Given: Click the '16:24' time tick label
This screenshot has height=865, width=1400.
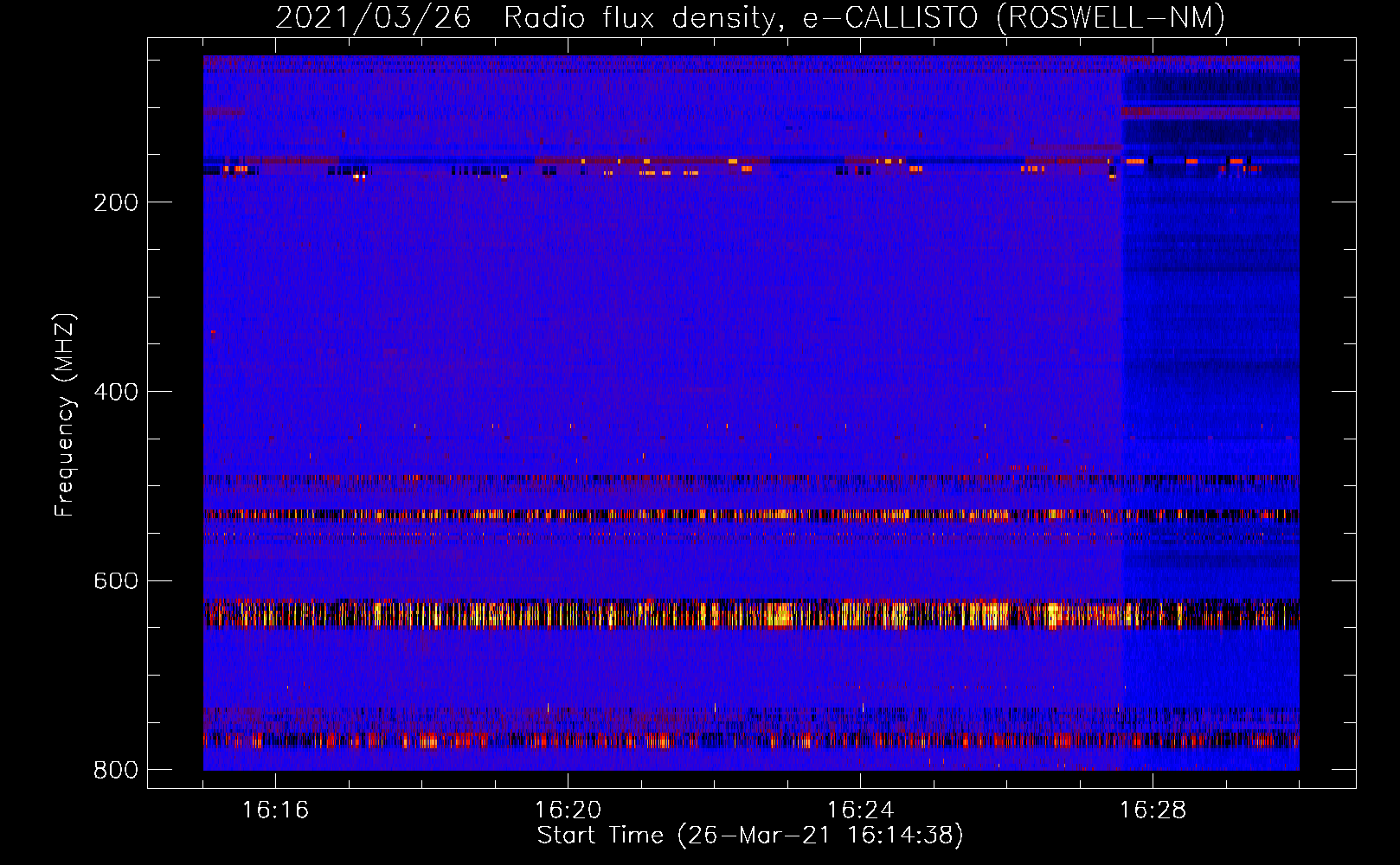Looking at the screenshot, I should [860, 810].
